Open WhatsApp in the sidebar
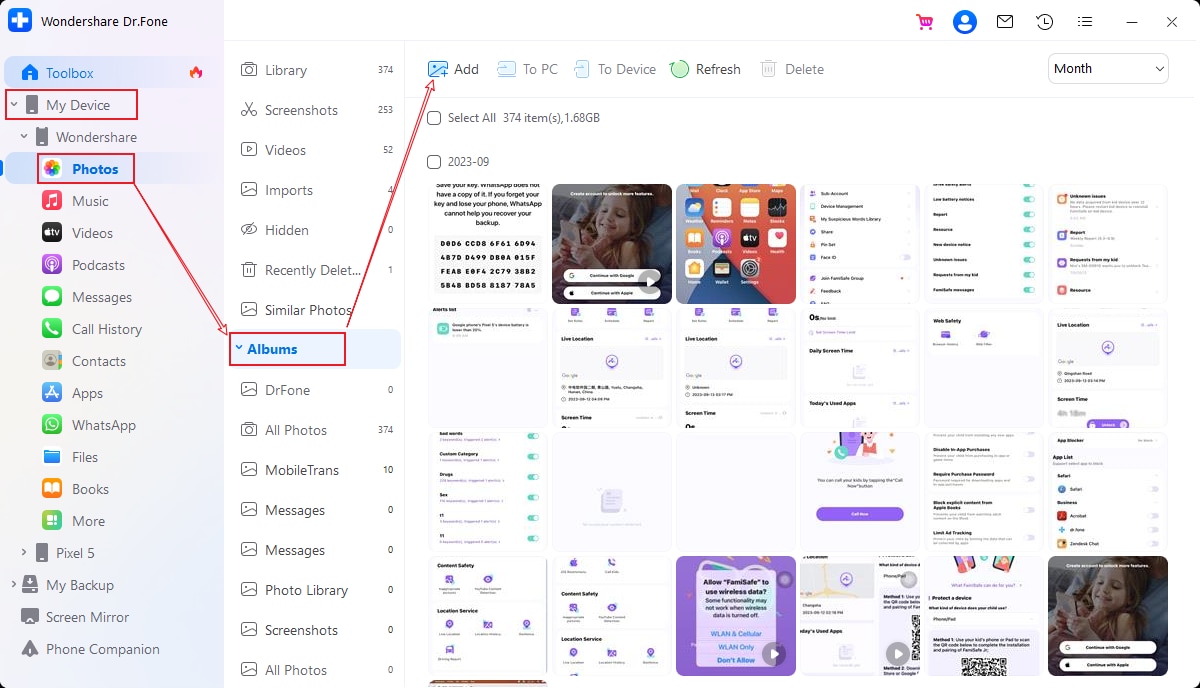1200x688 pixels. (103, 425)
